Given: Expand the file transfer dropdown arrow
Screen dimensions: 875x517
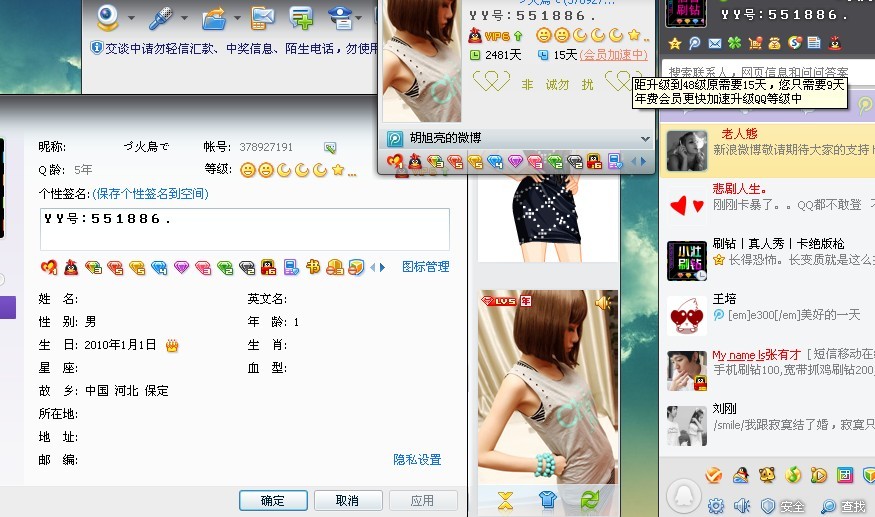Looking at the screenshot, I should [x=237, y=18].
